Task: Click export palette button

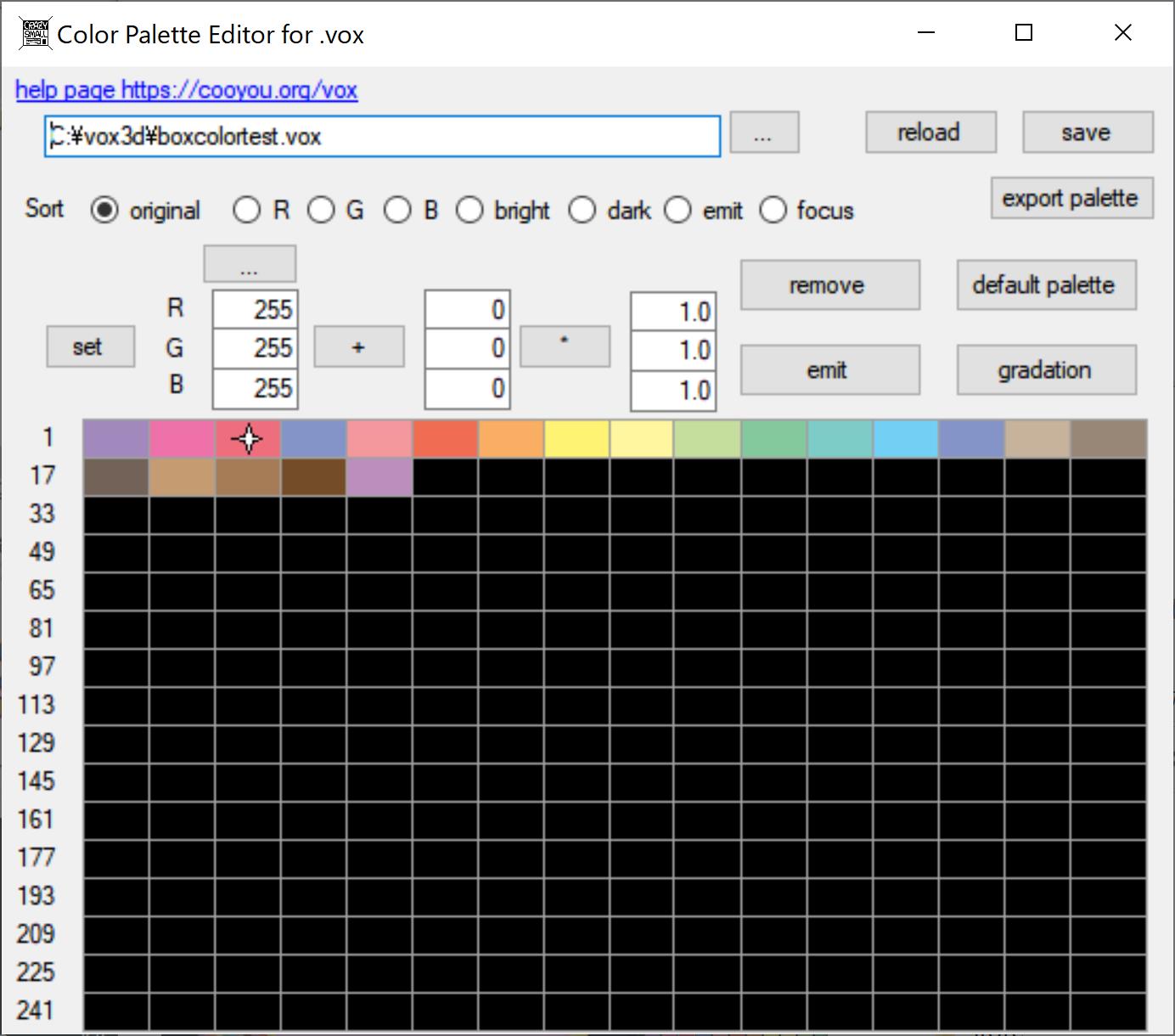Action: coord(1070,199)
